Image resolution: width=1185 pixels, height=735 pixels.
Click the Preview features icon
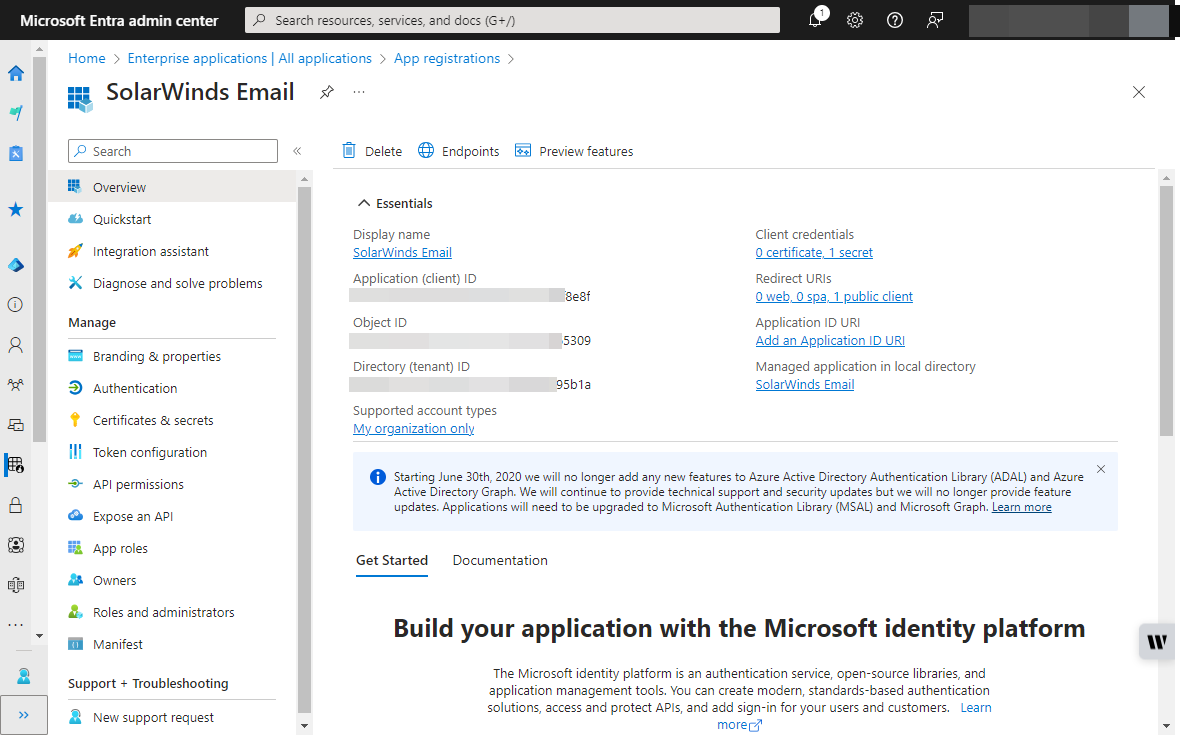click(523, 150)
